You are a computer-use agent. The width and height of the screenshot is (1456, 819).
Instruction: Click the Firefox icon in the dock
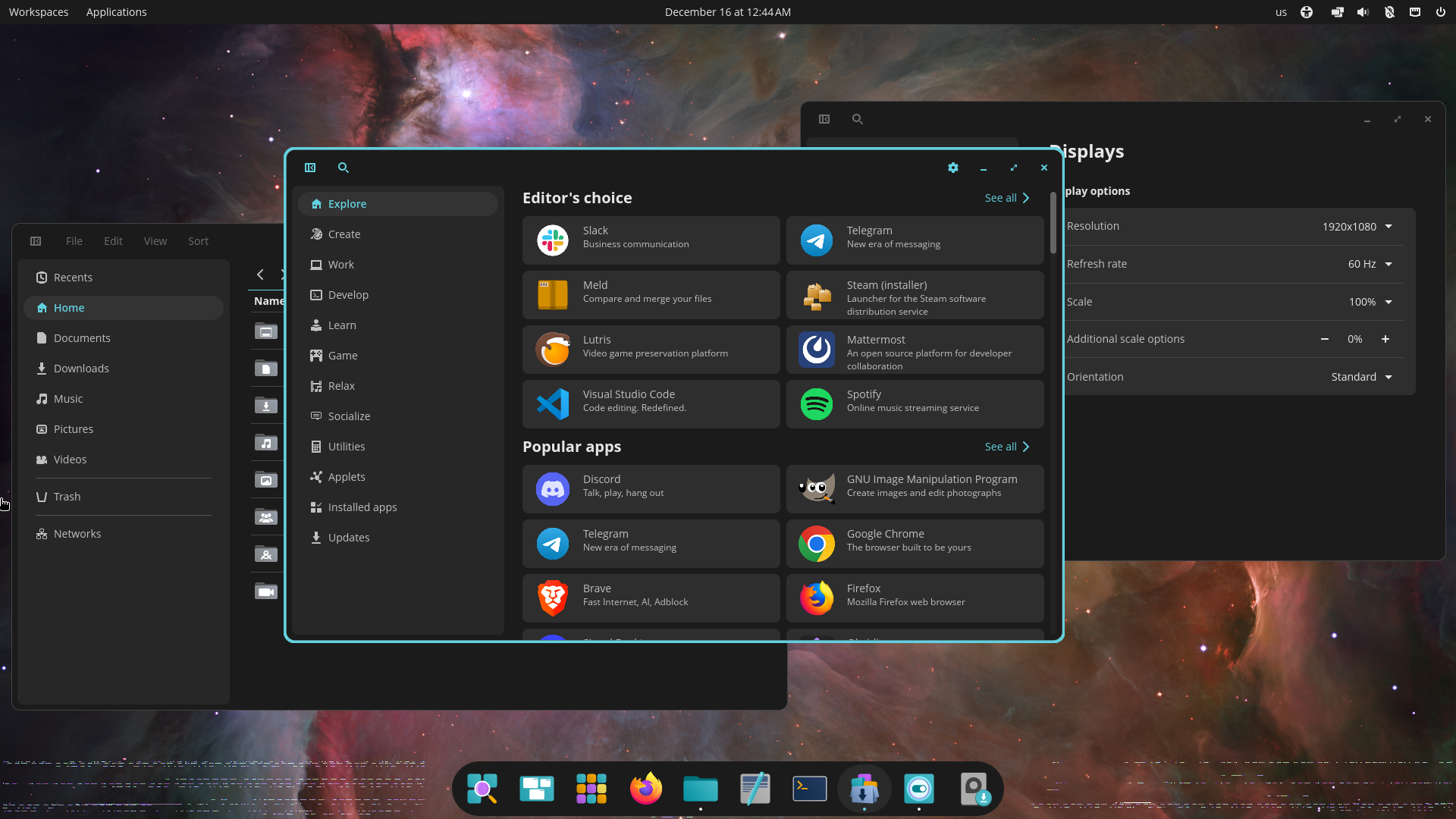645,789
